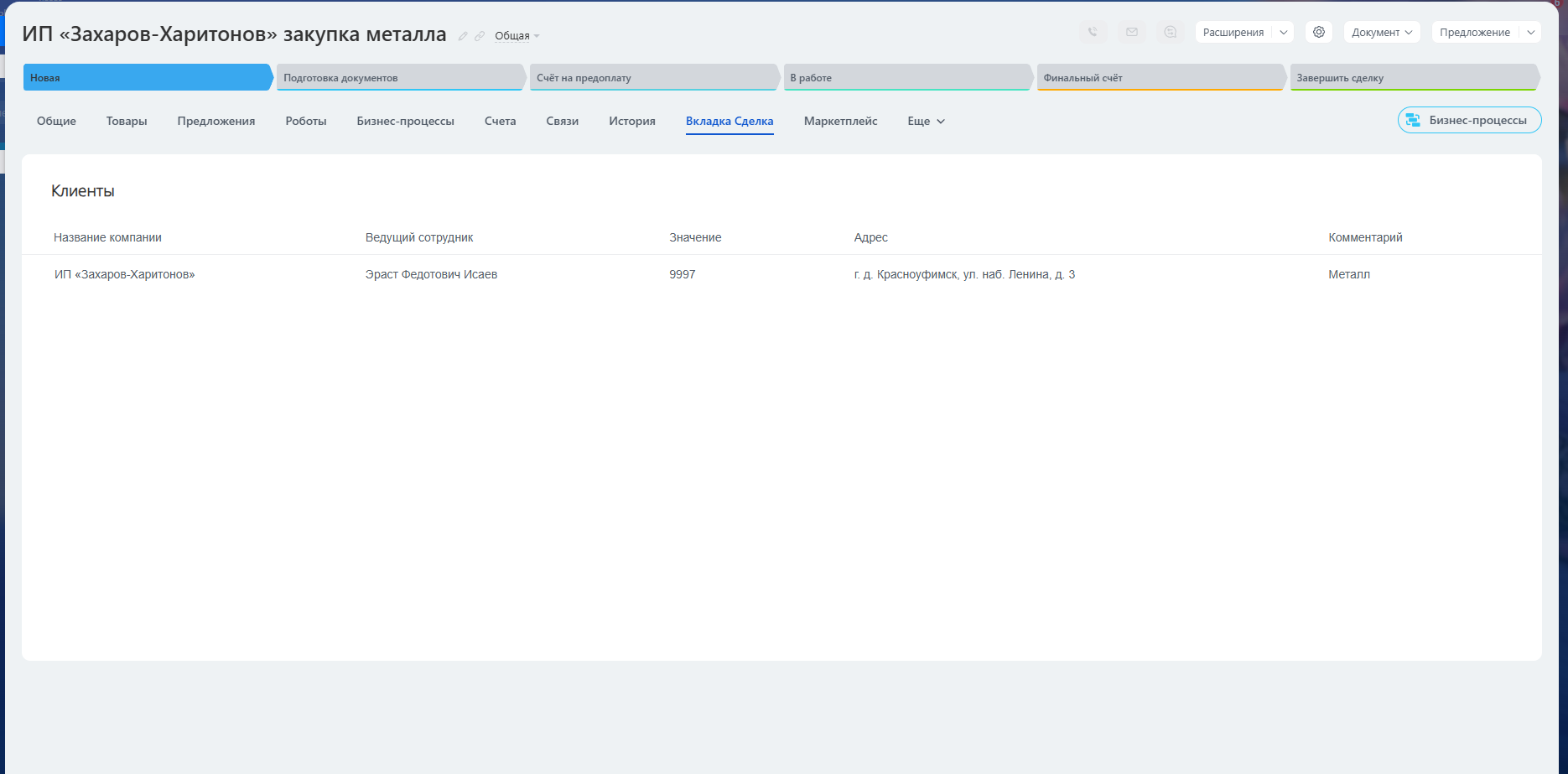
Task: Set deal stage to Подготовка документов
Action: pyautogui.click(x=399, y=77)
